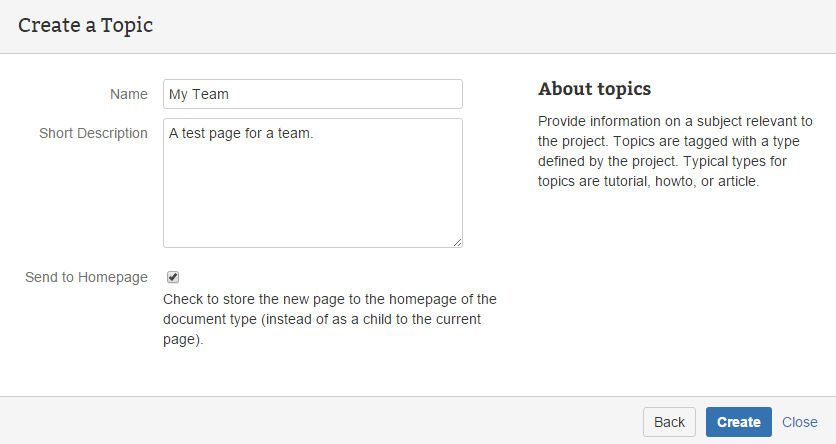Click the "Name" field label
This screenshot has height=444, width=836.
(128, 94)
